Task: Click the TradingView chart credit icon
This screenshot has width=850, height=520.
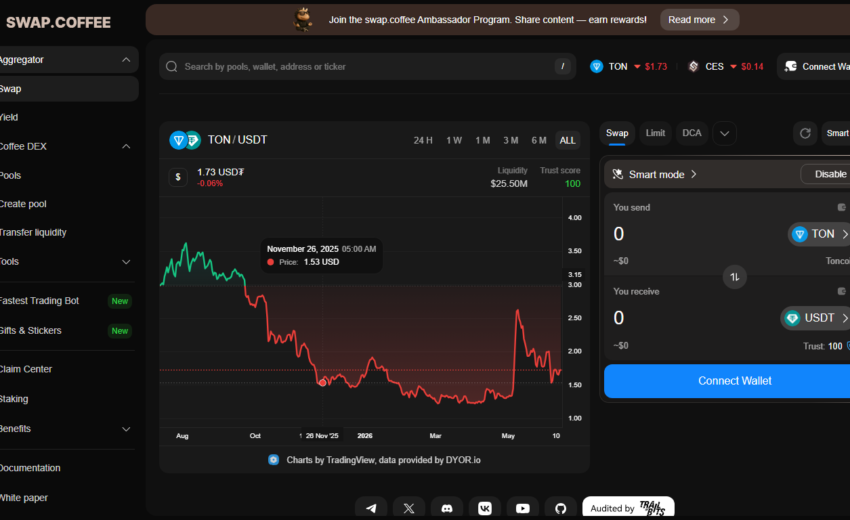Action: pyautogui.click(x=274, y=460)
